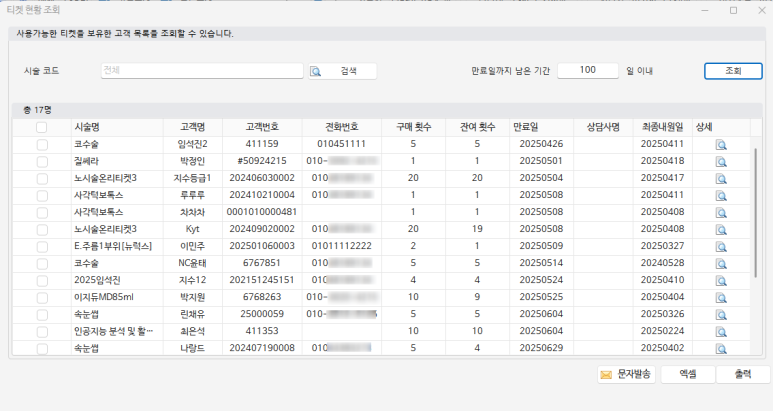Print list with 출력 button
Screen dimensions: 773x411
tap(743, 375)
